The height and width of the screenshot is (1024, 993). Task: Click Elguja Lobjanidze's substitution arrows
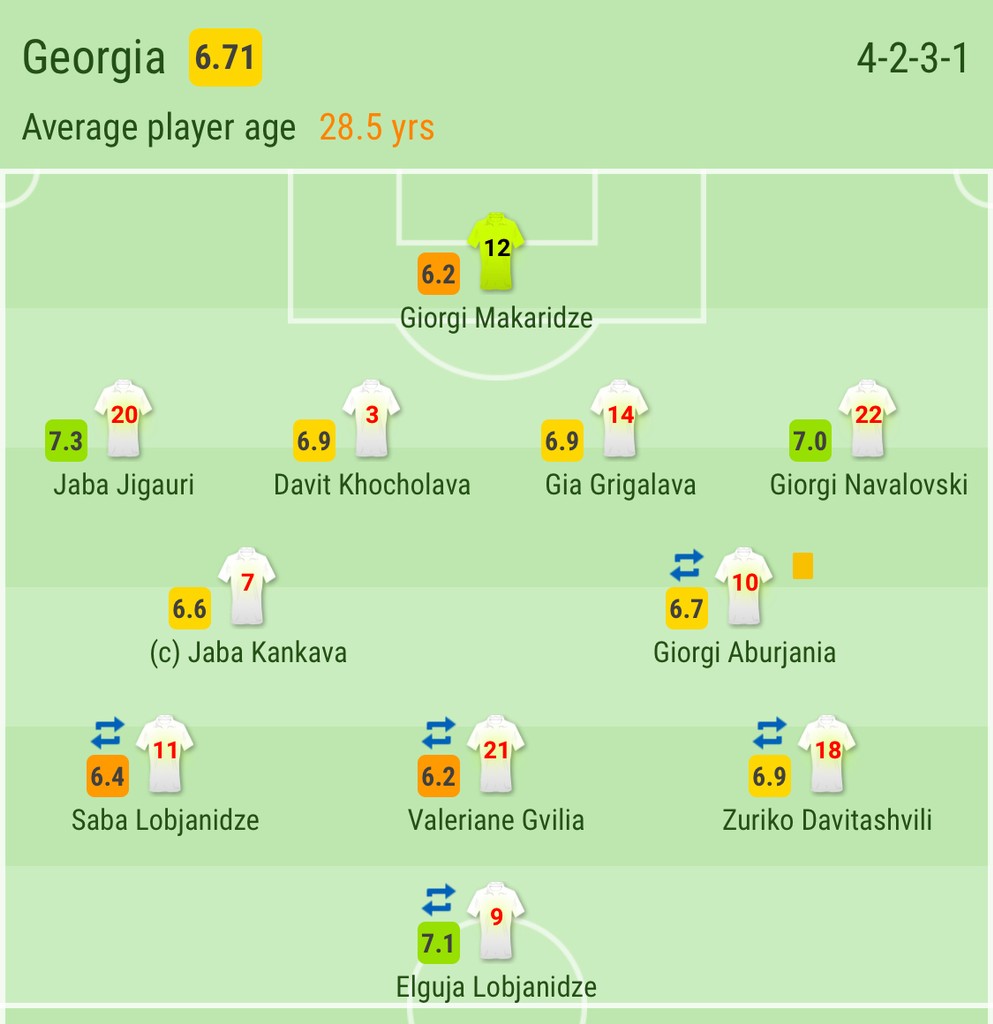point(439,899)
